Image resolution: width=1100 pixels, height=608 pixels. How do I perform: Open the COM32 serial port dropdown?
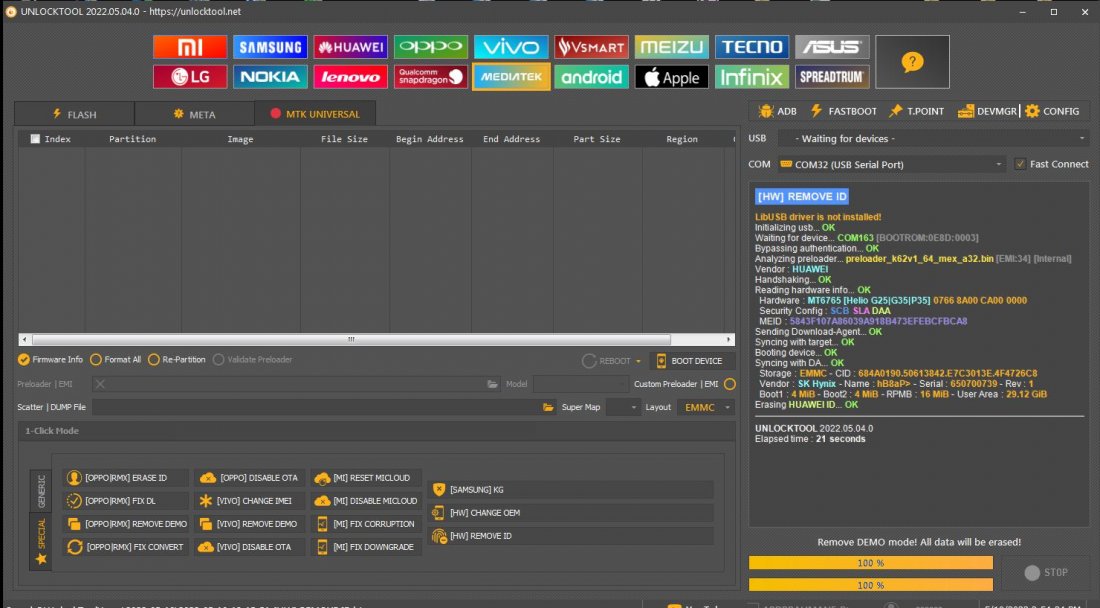pos(892,164)
